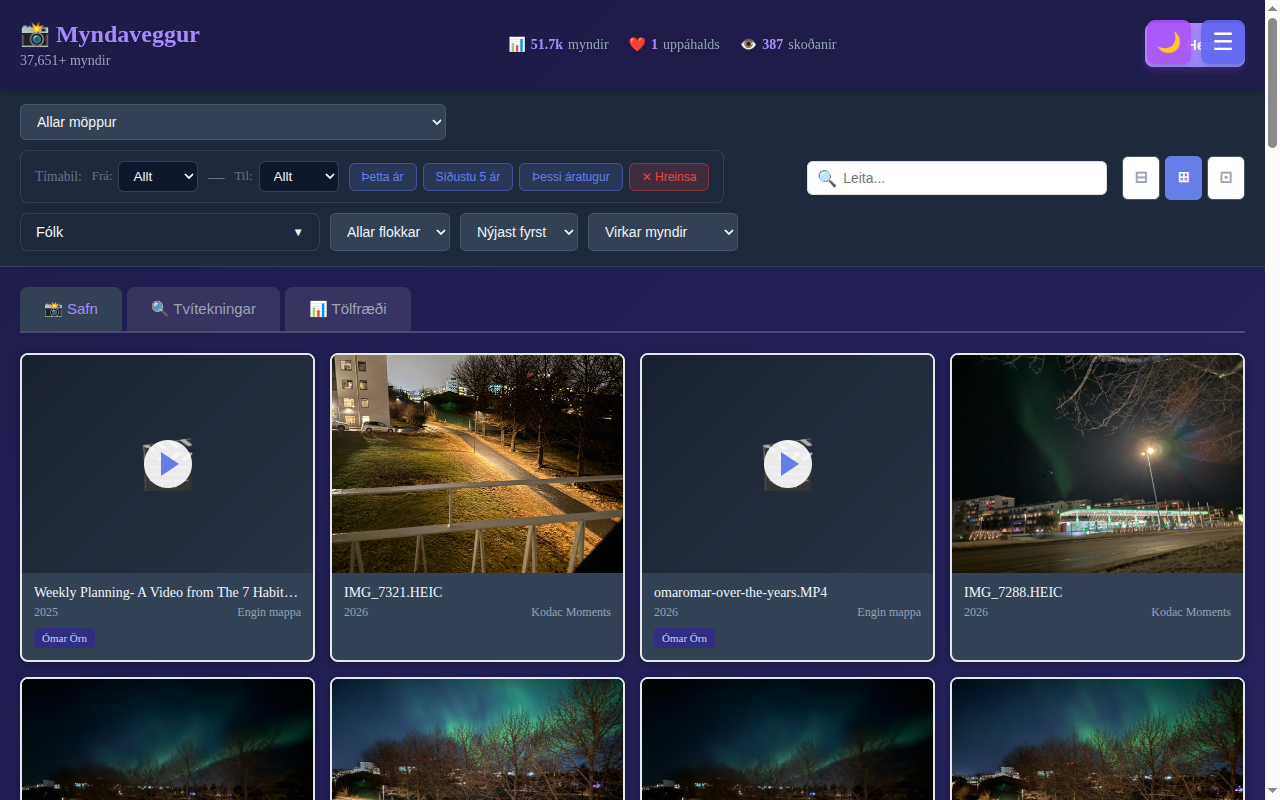Click the heart favorites counter icon
1280x800 pixels.
tap(636, 45)
